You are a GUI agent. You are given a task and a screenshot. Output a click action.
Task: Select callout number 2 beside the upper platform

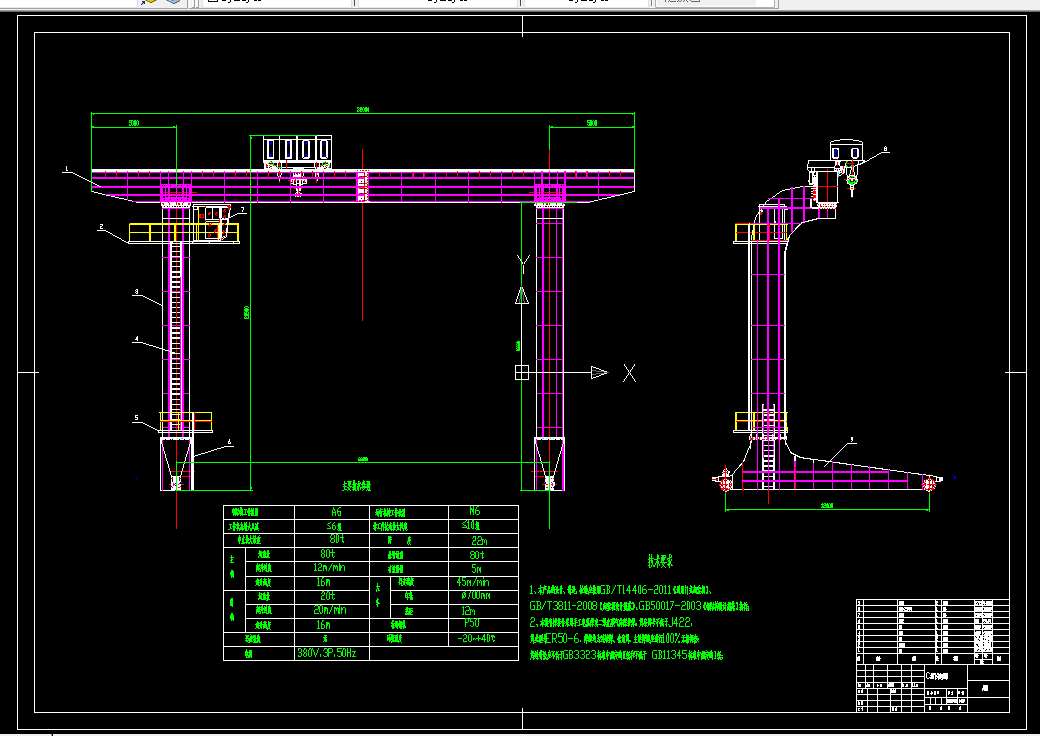click(x=101, y=227)
